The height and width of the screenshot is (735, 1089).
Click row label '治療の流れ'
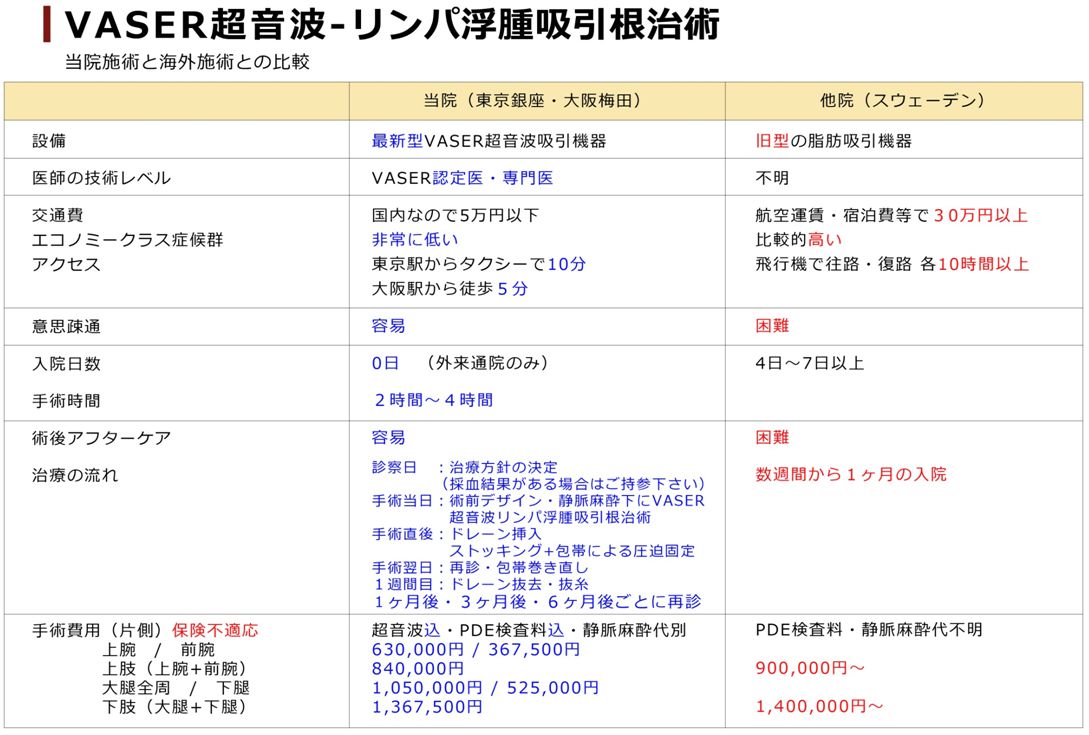75,475
